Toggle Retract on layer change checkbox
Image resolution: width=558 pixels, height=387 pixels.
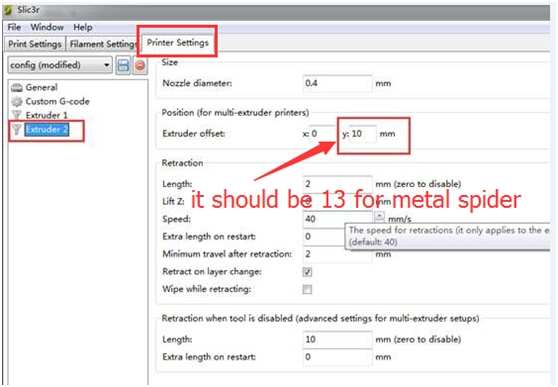click(x=307, y=272)
